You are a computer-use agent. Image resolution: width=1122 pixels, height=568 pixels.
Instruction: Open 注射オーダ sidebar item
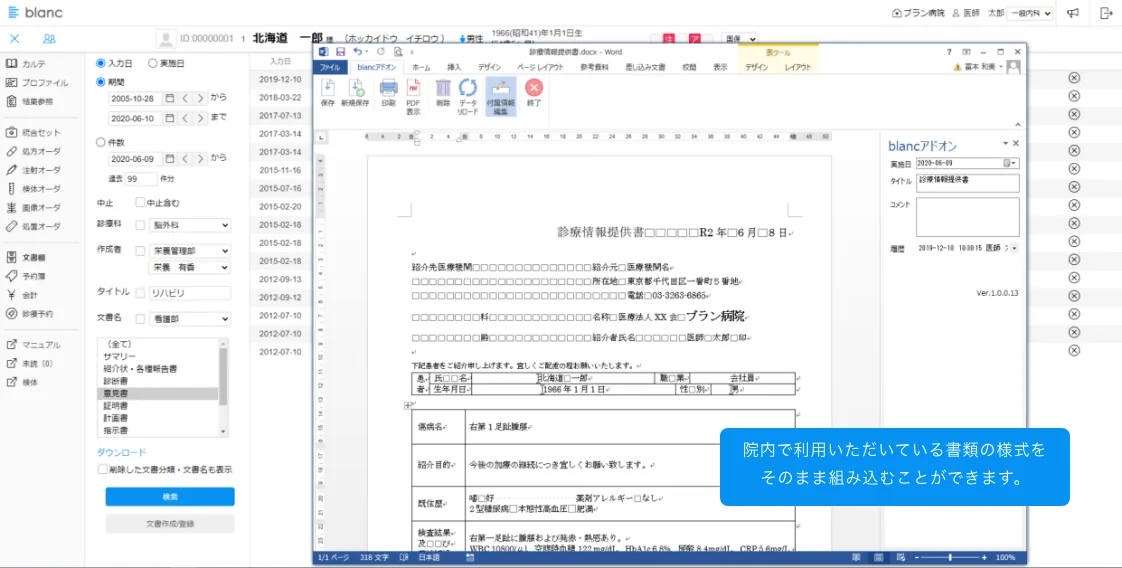point(33,170)
